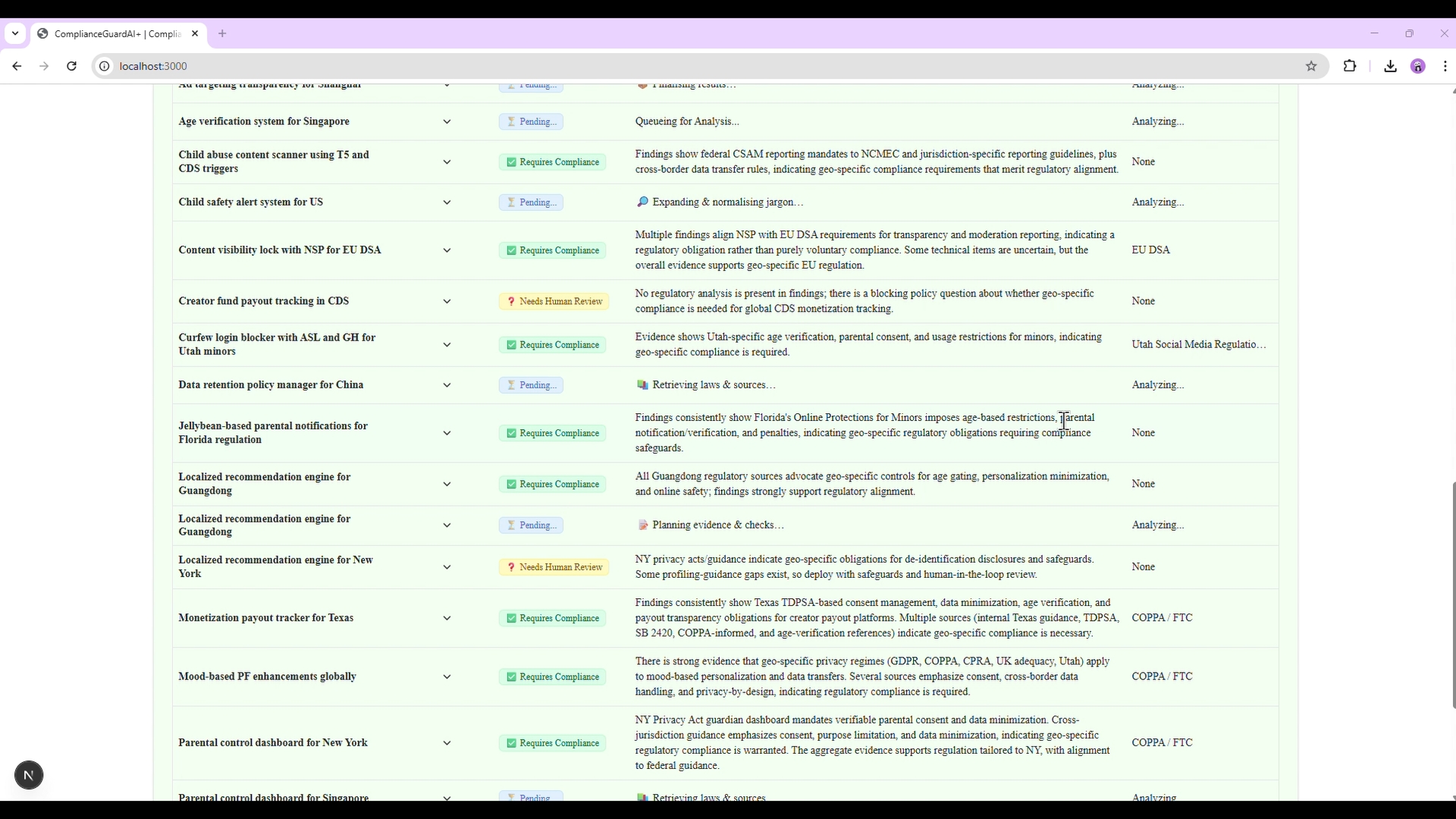The height and width of the screenshot is (819, 1456).
Task: Bookmark this page with star icon
Action: point(1311,66)
